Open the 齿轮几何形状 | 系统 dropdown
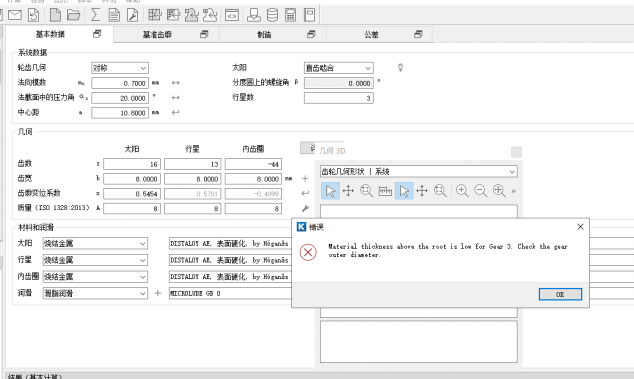634x379 pixels. pyautogui.click(x=418, y=172)
